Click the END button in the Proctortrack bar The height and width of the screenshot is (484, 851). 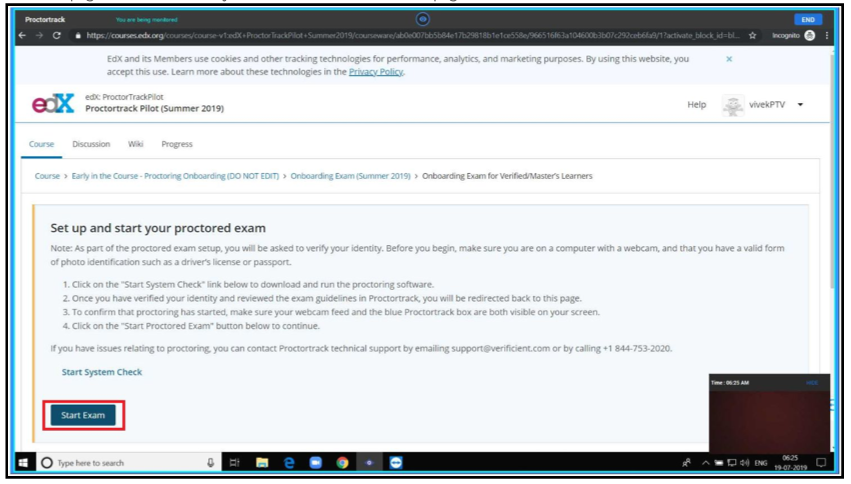[x=808, y=20]
